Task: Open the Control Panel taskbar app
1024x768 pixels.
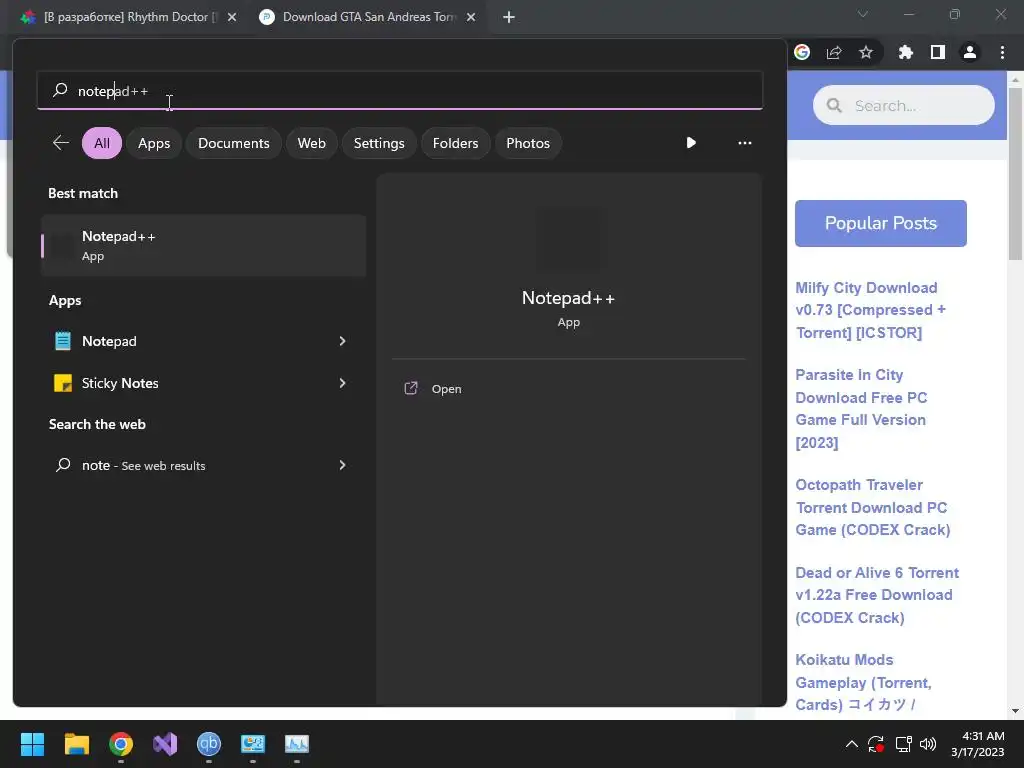Action: coord(253,744)
